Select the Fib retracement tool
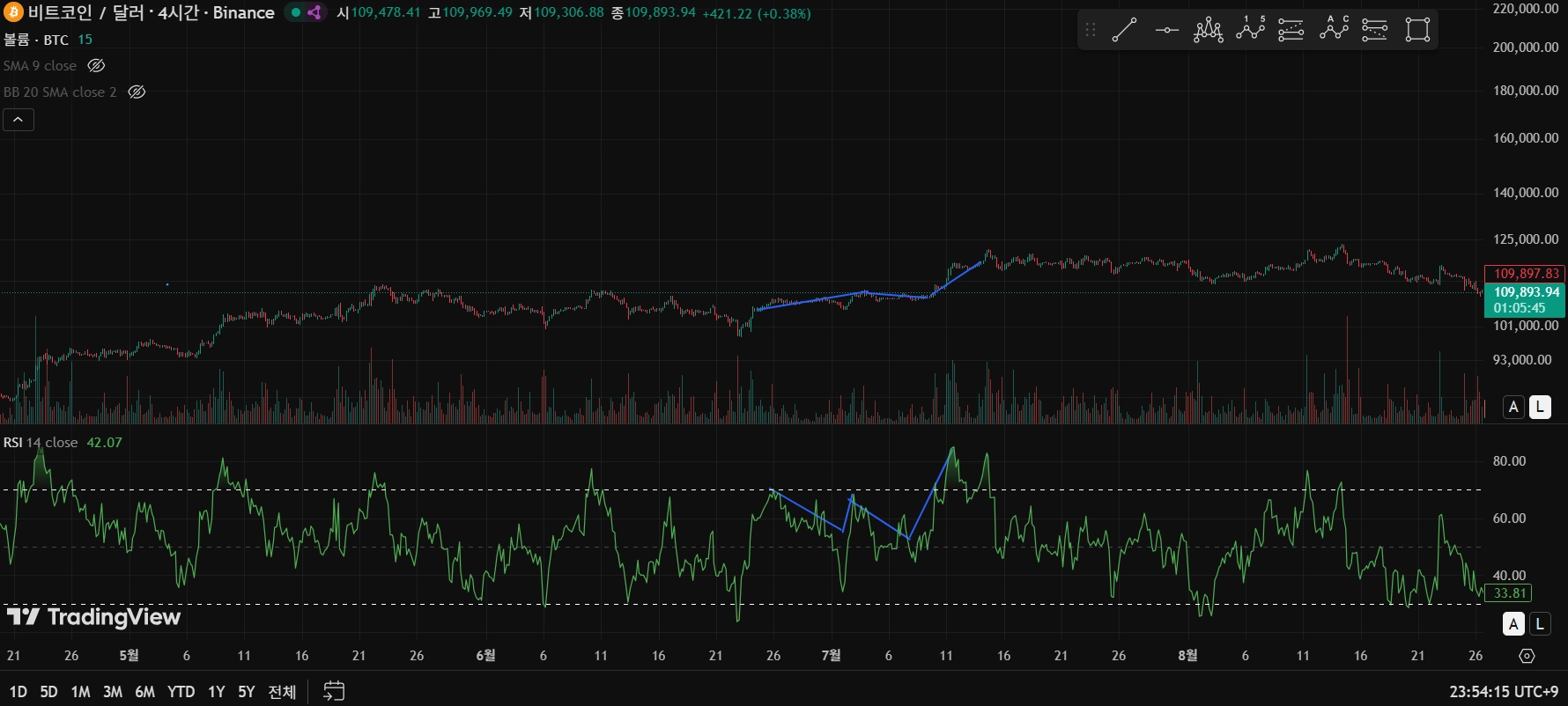Screen dimensions: 1568x706 pos(1291,30)
